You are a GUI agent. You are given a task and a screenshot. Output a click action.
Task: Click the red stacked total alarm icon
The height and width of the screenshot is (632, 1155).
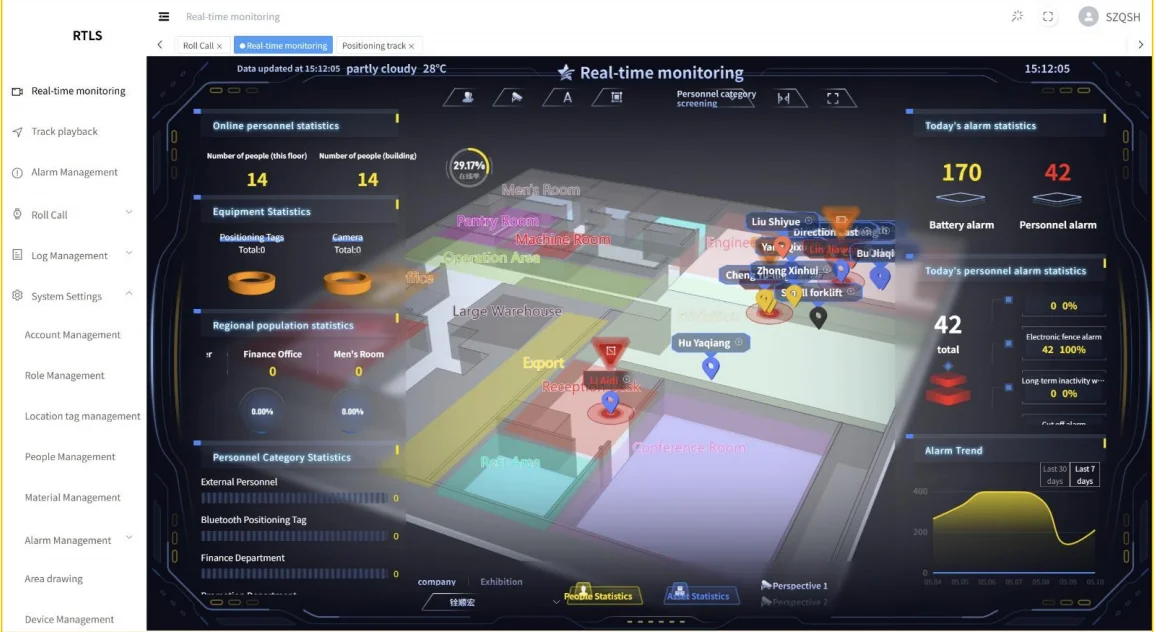948,389
